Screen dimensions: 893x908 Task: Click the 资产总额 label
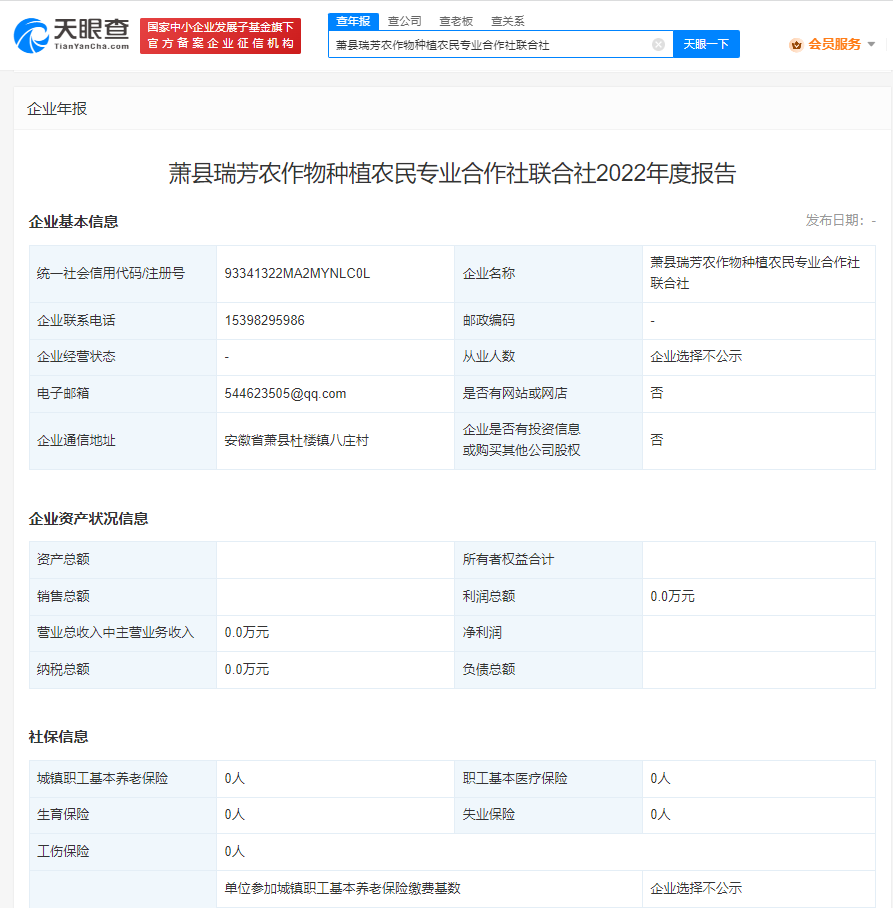click(x=63, y=559)
